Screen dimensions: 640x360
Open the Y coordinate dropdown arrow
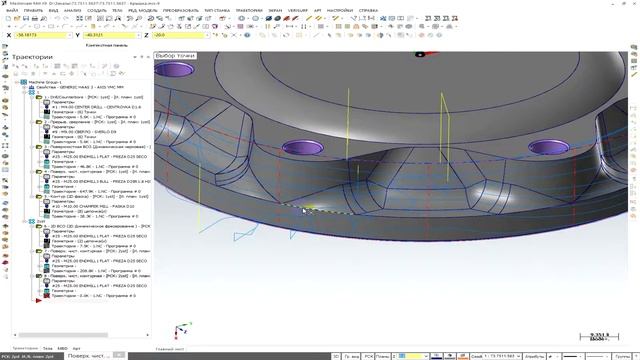pos(139,36)
